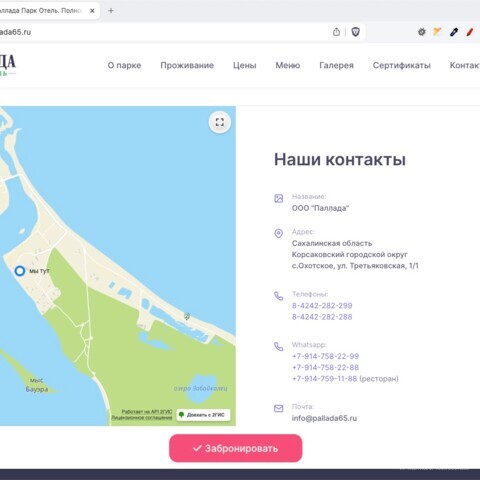This screenshot has height=480, width=480.
Task: Open Сертификаты in the navigation
Action: click(402, 65)
